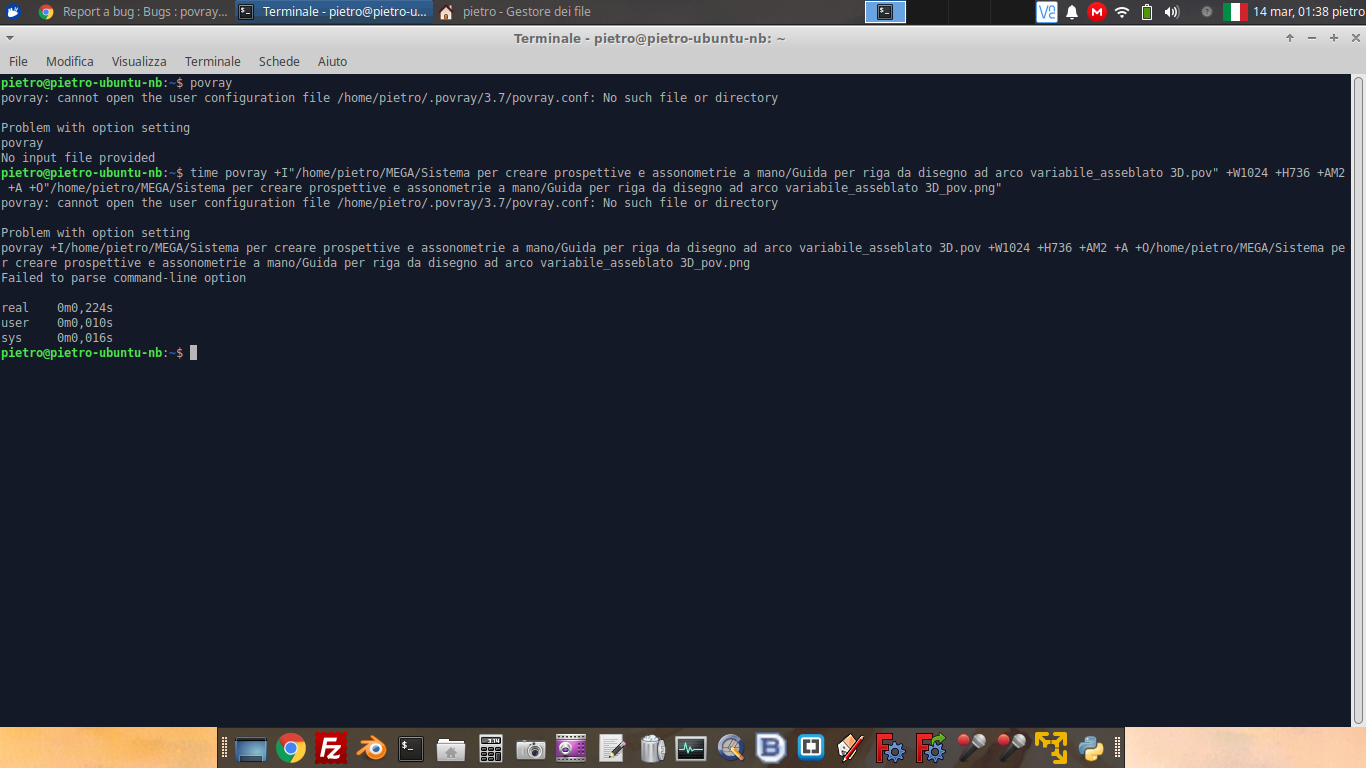Screen dimensions: 1366x768
Task: Open the home folder from the dock
Action: click(451, 748)
